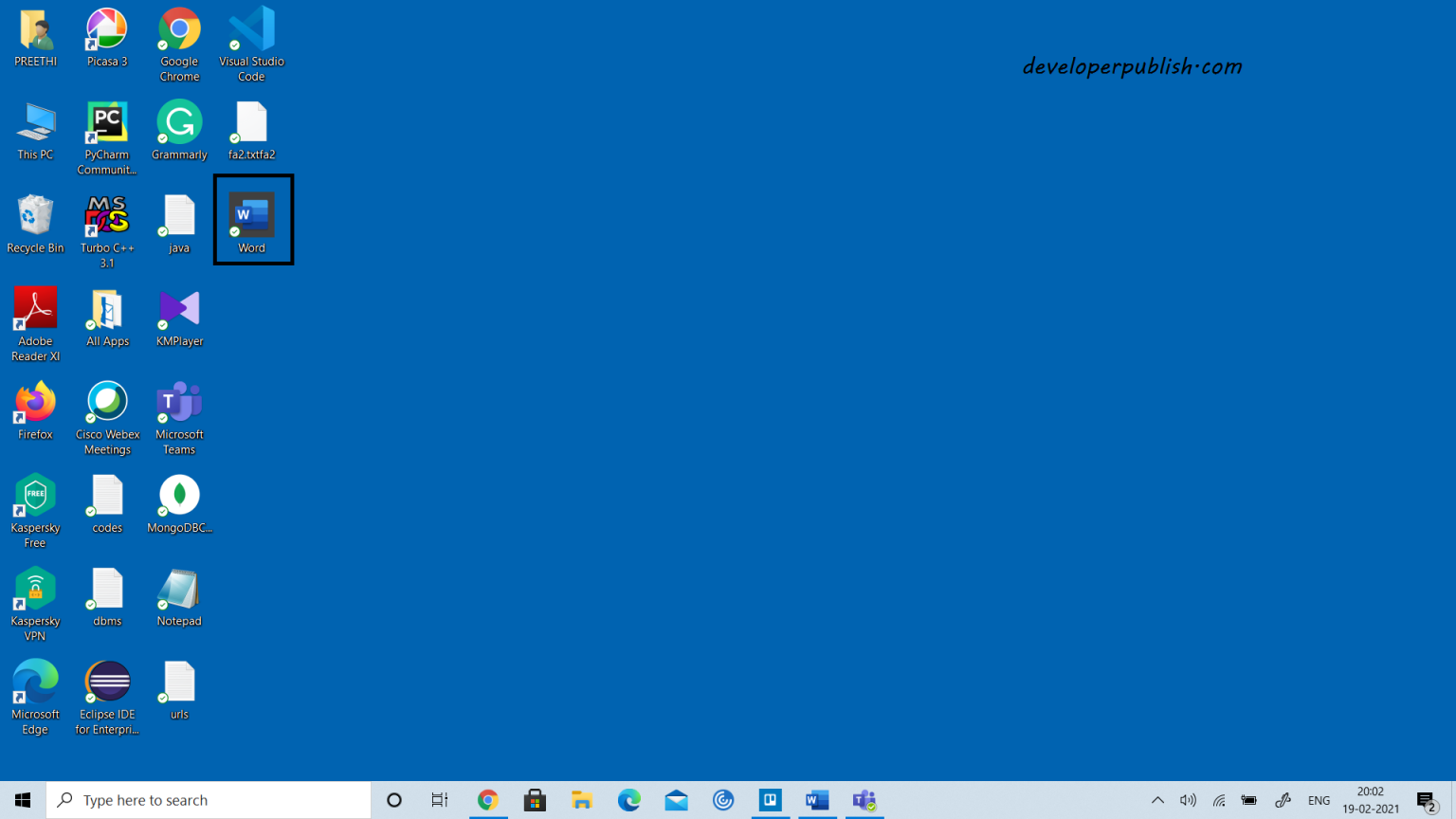Check battery status from the tray
The image size is (1456, 819).
point(1248,800)
